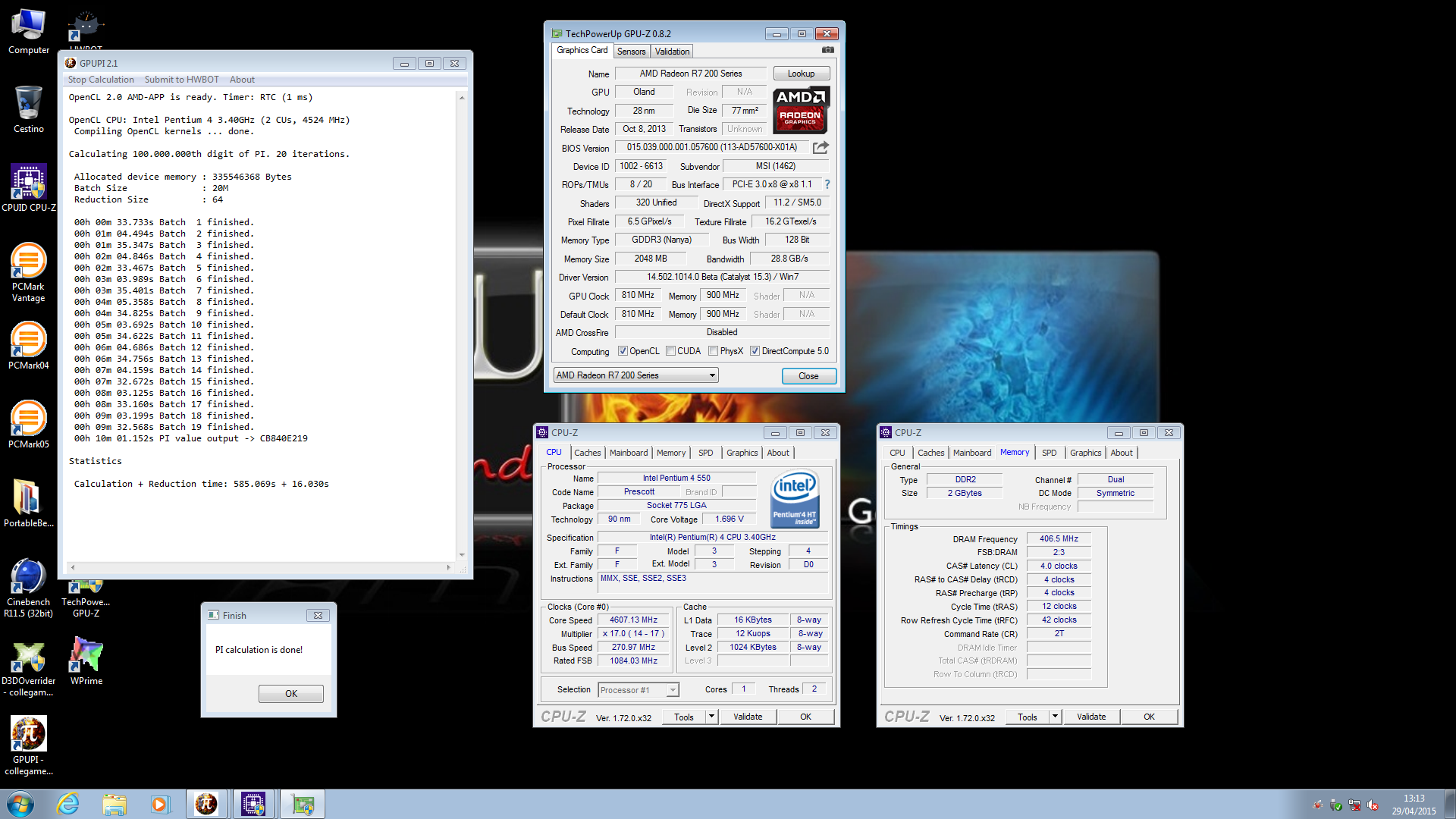Image resolution: width=1456 pixels, height=819 pixels.
Task: Open Mainboard tab in left CPU-Z window
Action: coord(629,453)
